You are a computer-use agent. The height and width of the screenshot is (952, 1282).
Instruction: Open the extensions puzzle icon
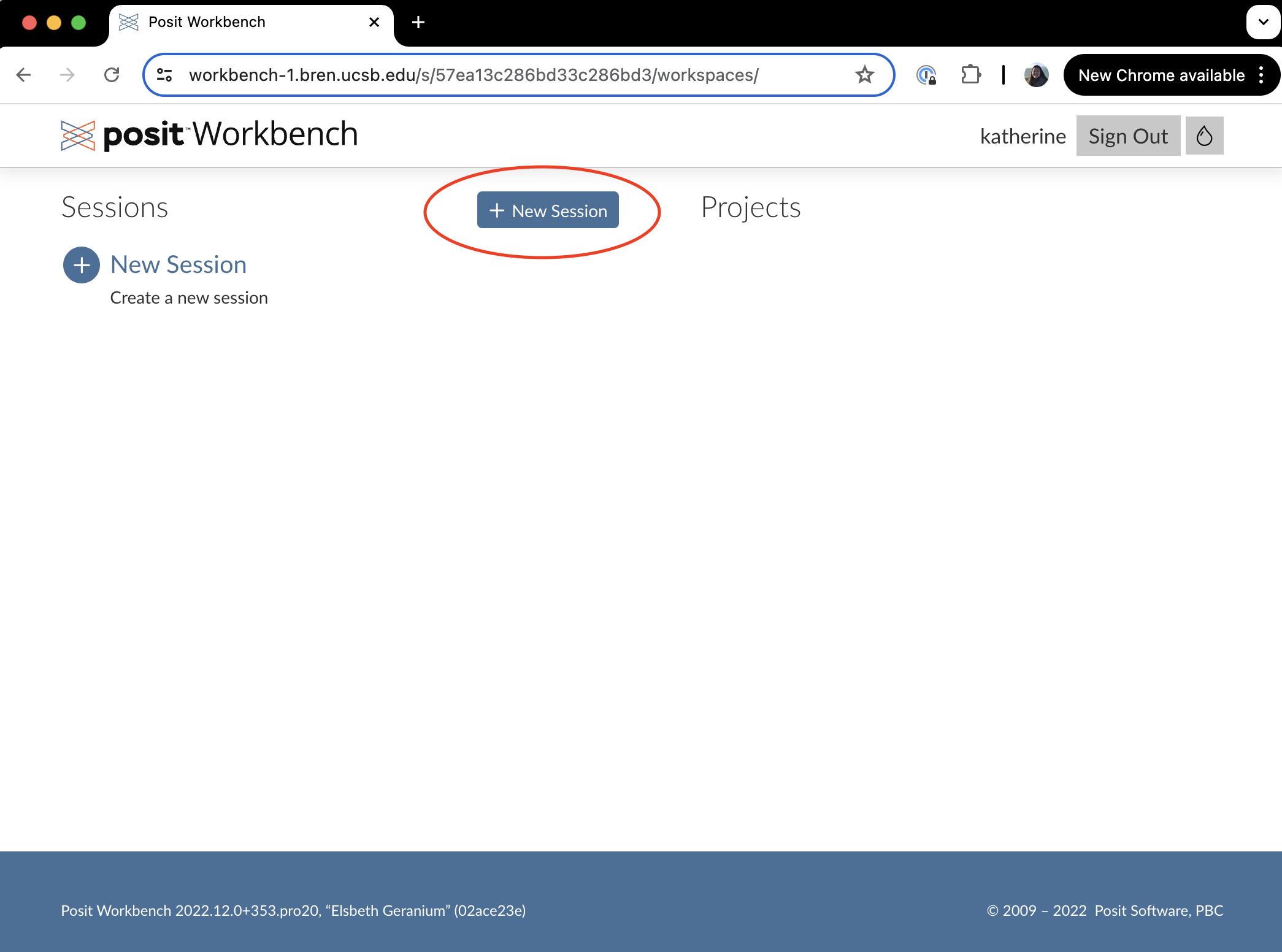click(x=970, y=75)
